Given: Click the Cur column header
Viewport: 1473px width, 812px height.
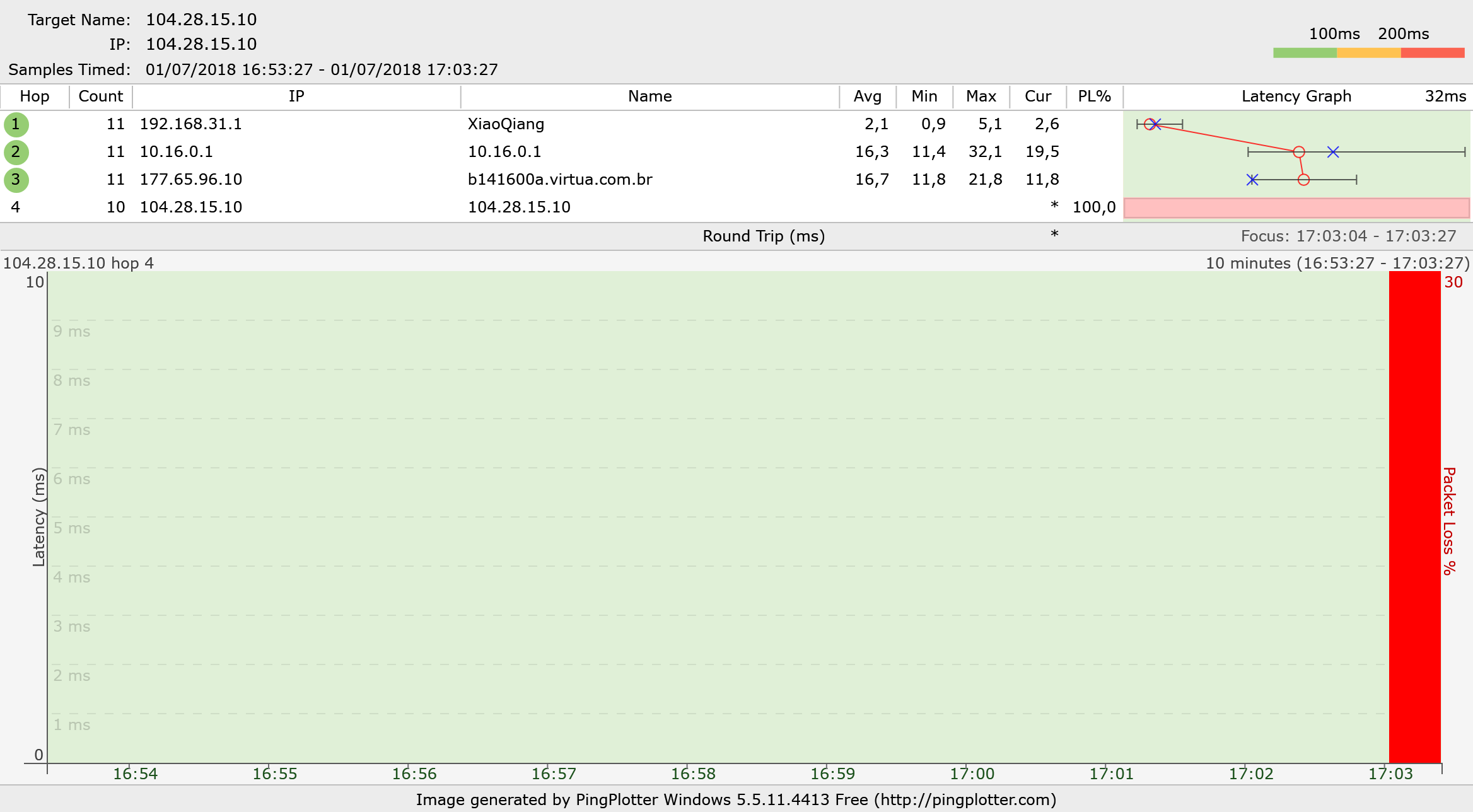Looking at the screenshot, I should pos(1038,96).
